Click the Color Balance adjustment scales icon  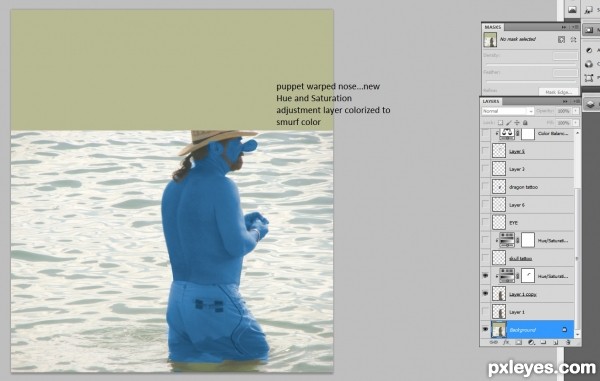pyautogui.click(x=507, y=134)
